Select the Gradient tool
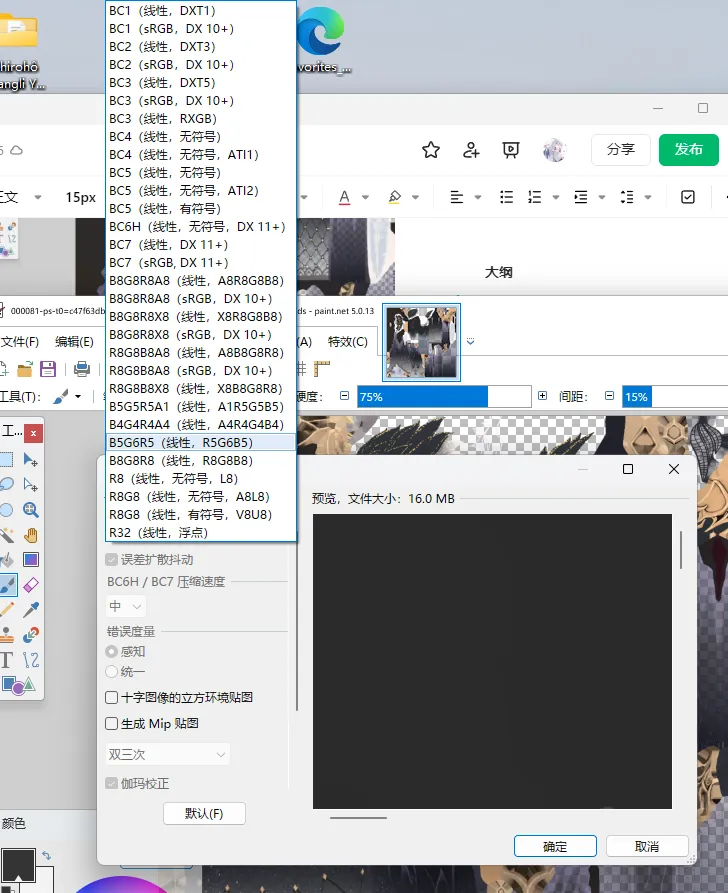The width and height of the screenshot is (728, 893). 31,559
